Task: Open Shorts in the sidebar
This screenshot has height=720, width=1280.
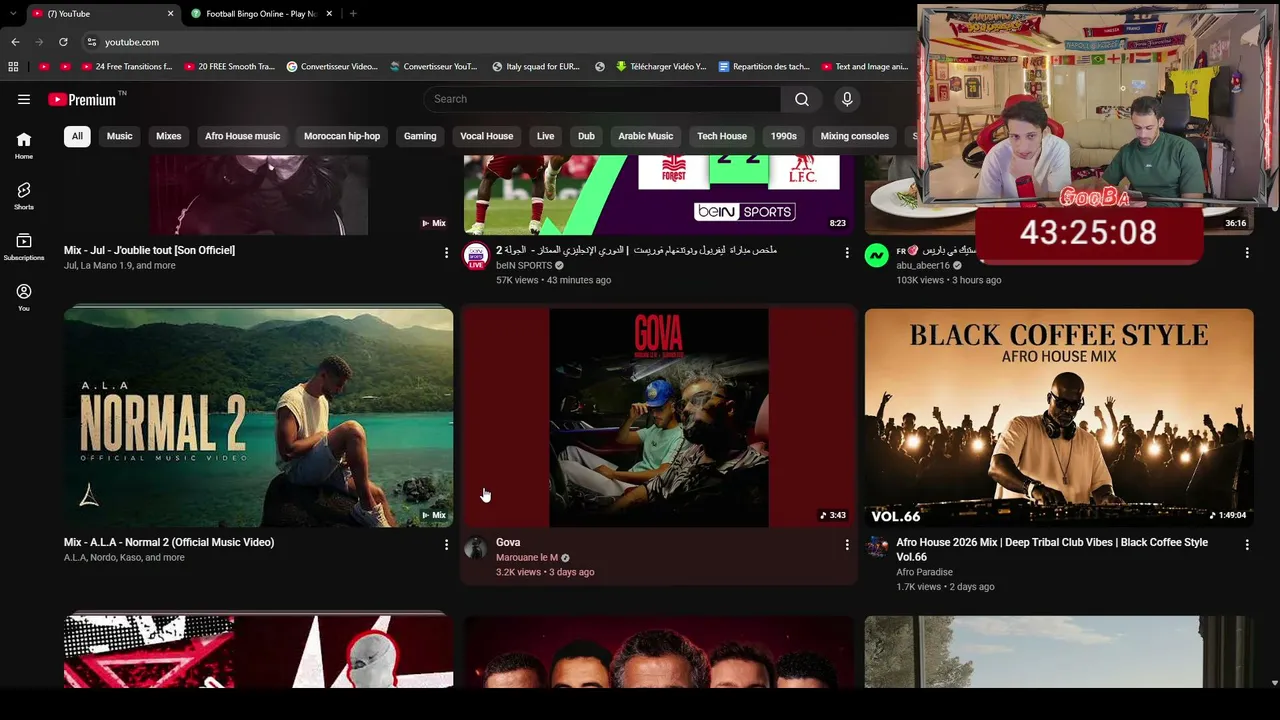Action: pos(24,196)
